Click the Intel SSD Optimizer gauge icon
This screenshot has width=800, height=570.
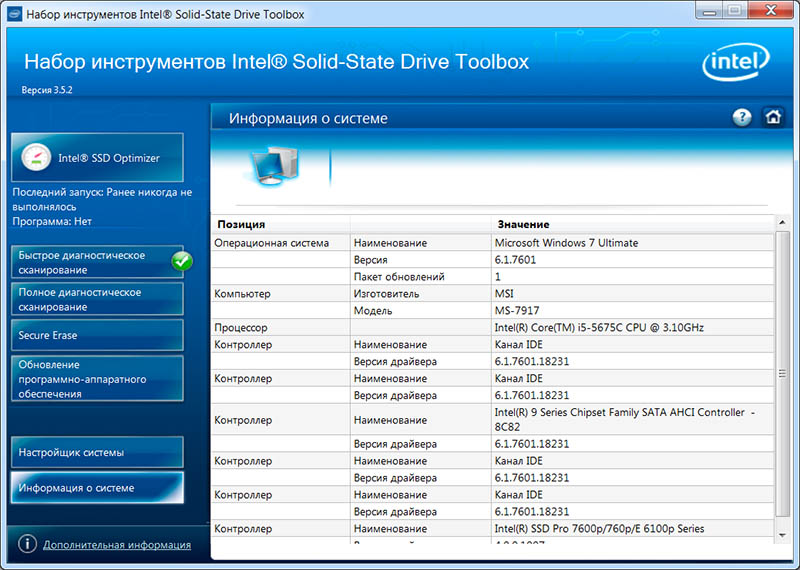[36, 158]
